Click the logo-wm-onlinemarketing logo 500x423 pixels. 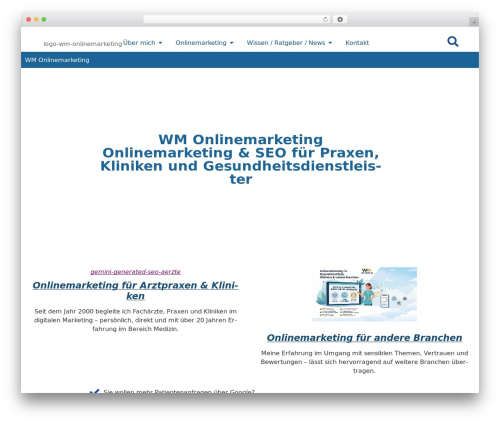coord(83,44)
